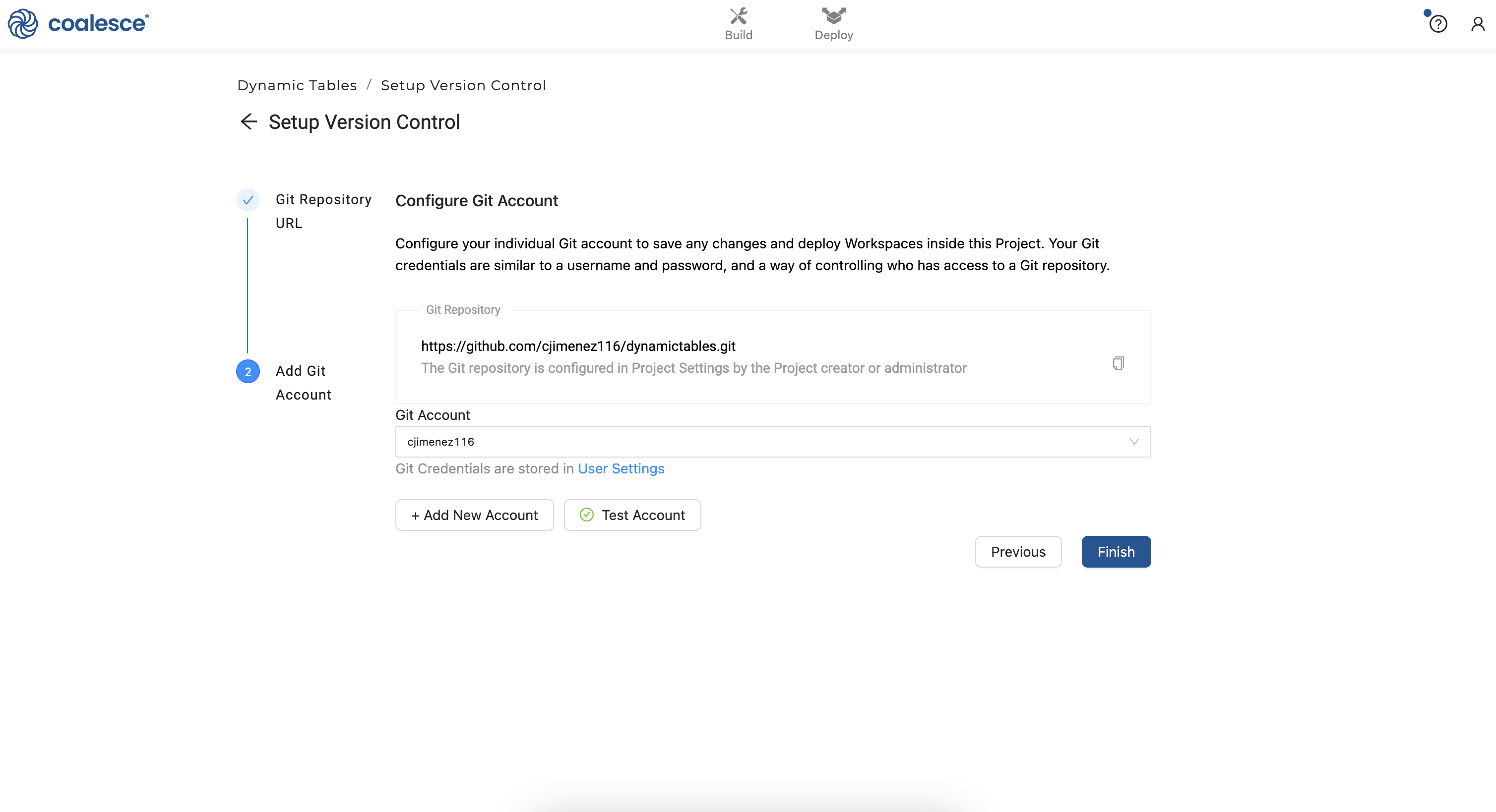The height and width of the screenshot is (812, 1496).
Task: Copy the Git repository URL
Action: [x=1118, y=363]
